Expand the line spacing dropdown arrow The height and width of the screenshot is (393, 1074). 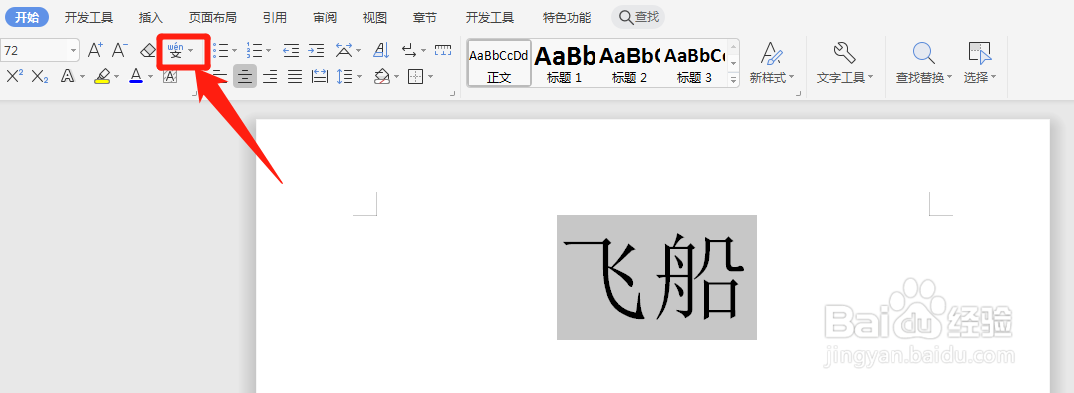tap(360, 77)
